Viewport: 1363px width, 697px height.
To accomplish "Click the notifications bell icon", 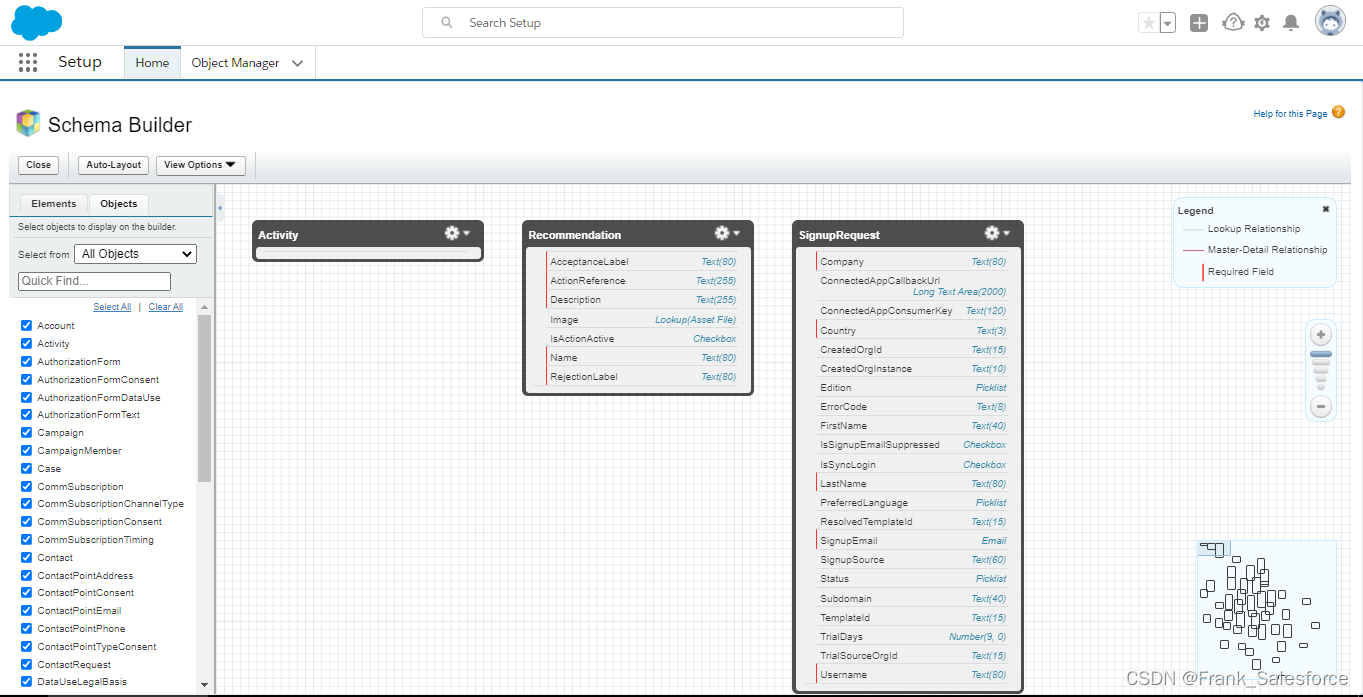I will tap(1291, 21).
